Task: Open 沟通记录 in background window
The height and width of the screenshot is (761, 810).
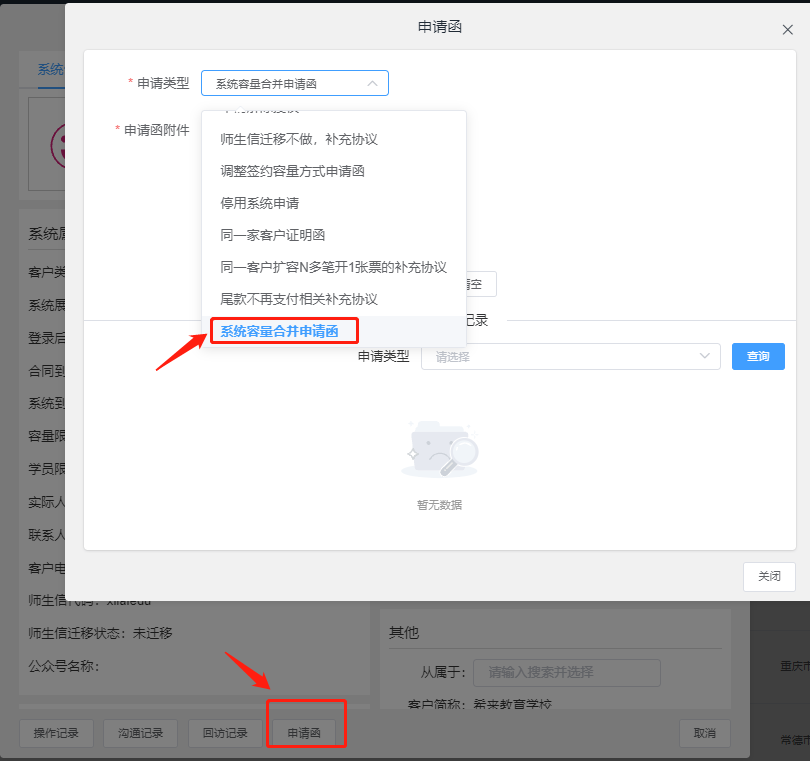Action: tap(141, 733)
